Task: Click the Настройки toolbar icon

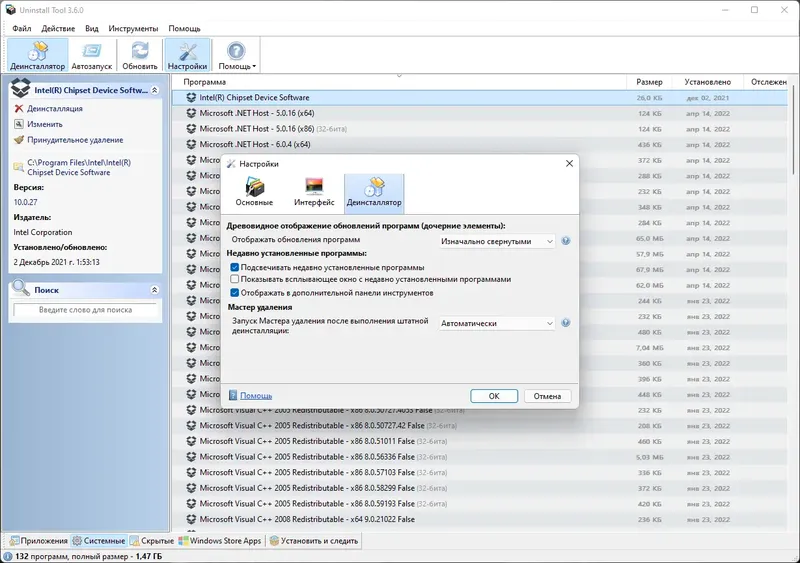Action: [187, 55]
